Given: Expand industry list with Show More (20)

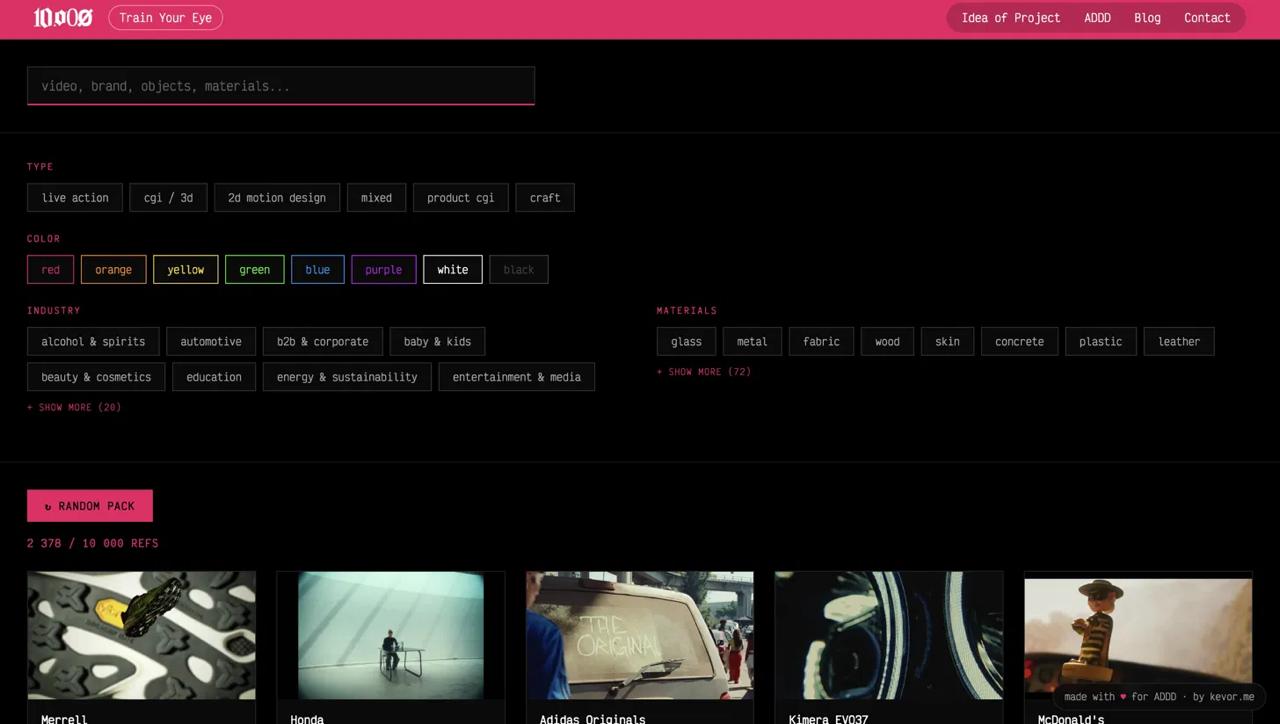Looking at the screenshot, I should (x=74, y=407).
